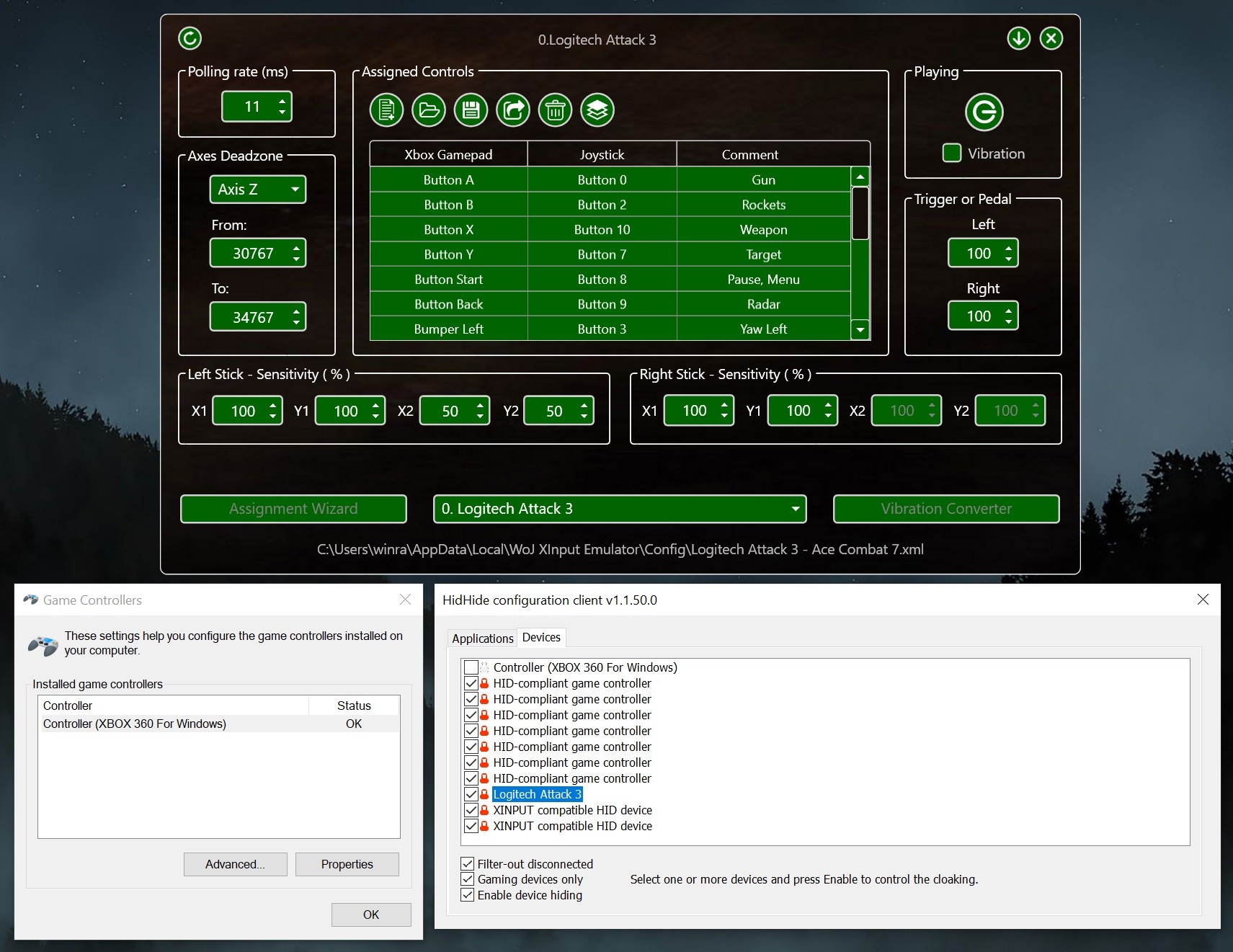
Task: Uncheck the Logitech Attack 3 device checkbox
Action: click(x=471, y=794)
